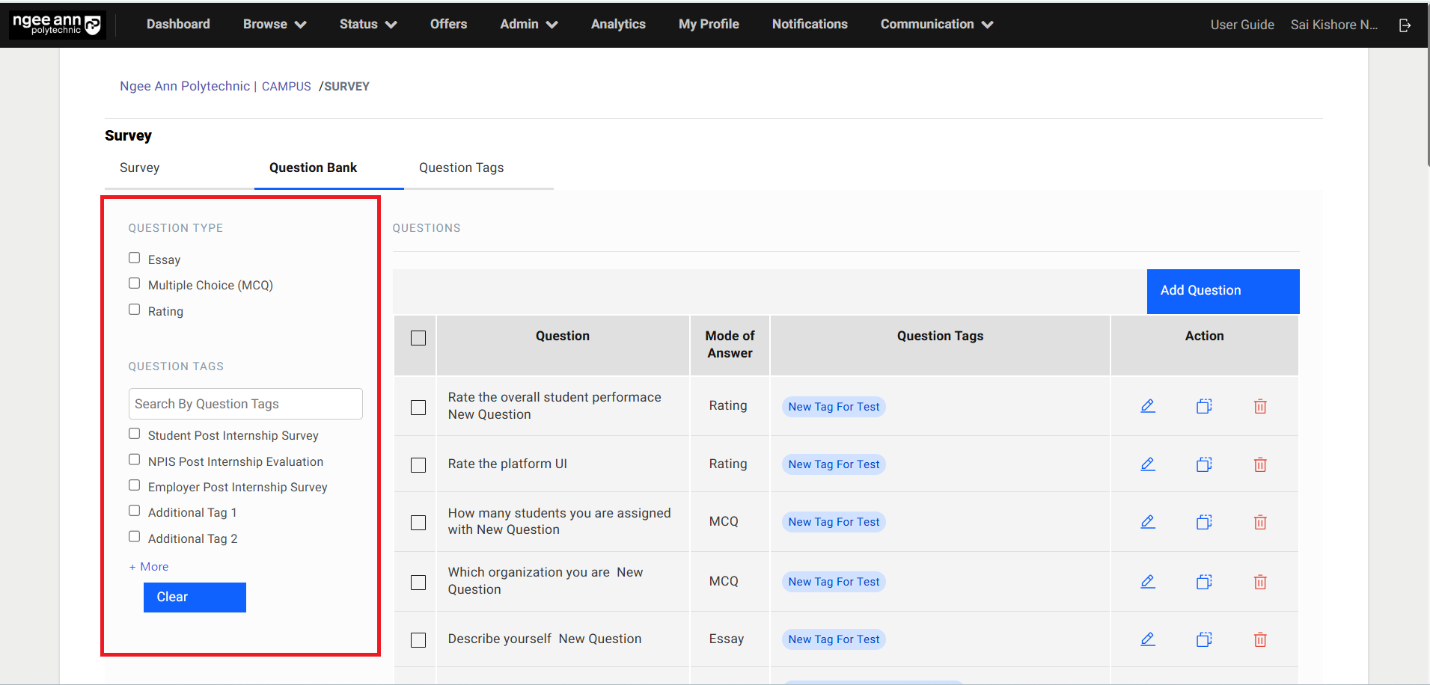
Task: Go to the Analytics menu item
Action: click(618, 24)
